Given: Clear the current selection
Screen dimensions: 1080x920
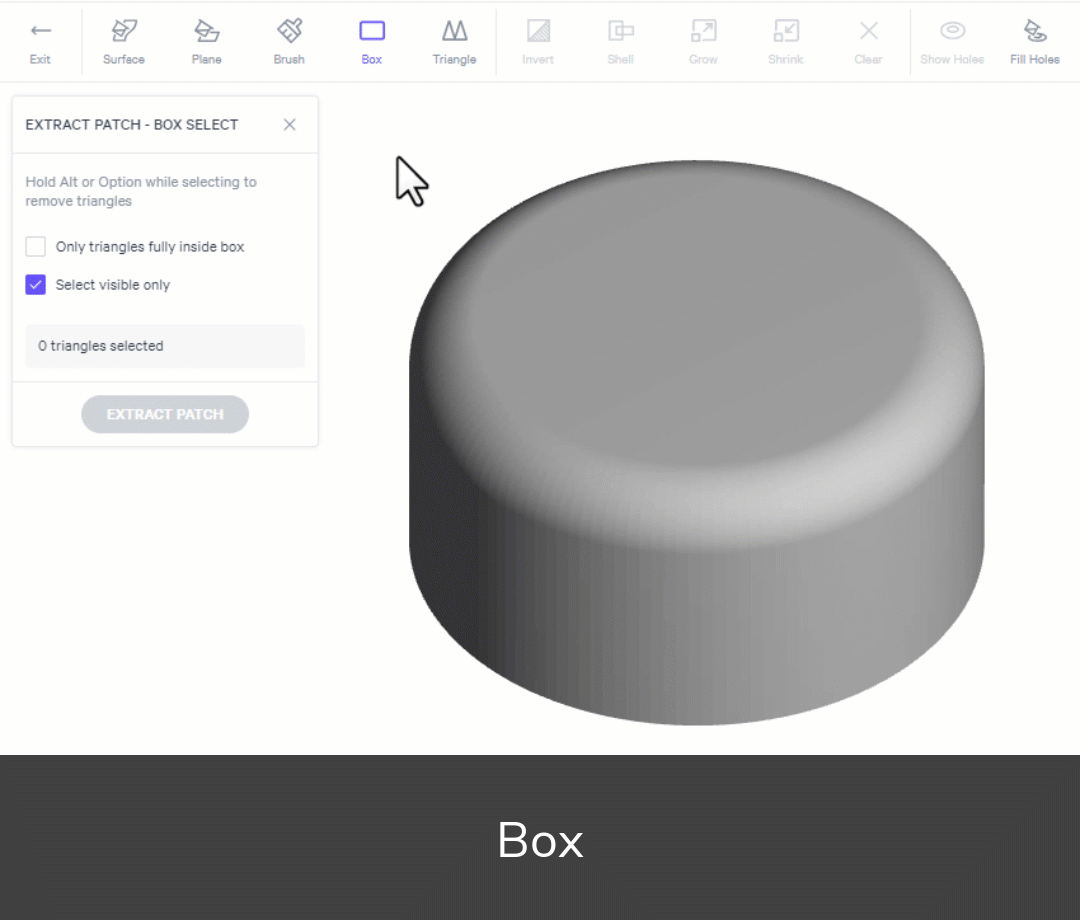Looking at the screenshot, I should click(x=869, y=43).
